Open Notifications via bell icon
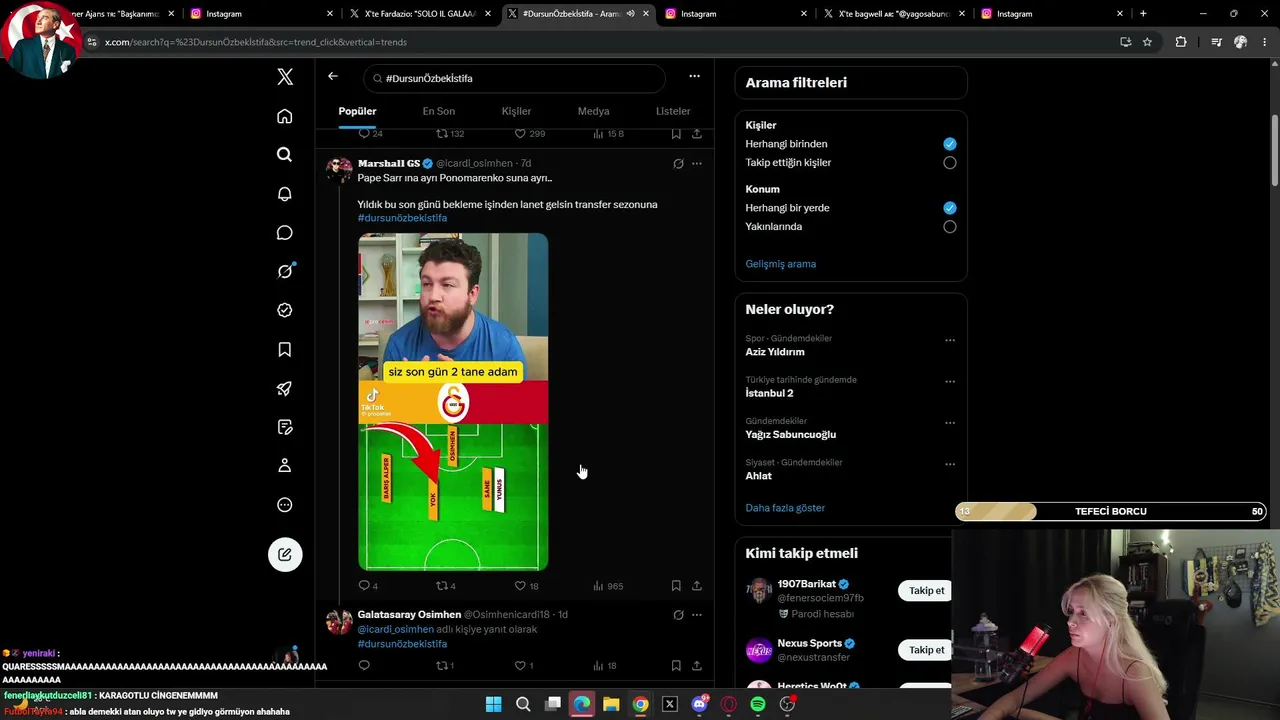The height and width of the screenshot is (720, 1280). point(285,194)
